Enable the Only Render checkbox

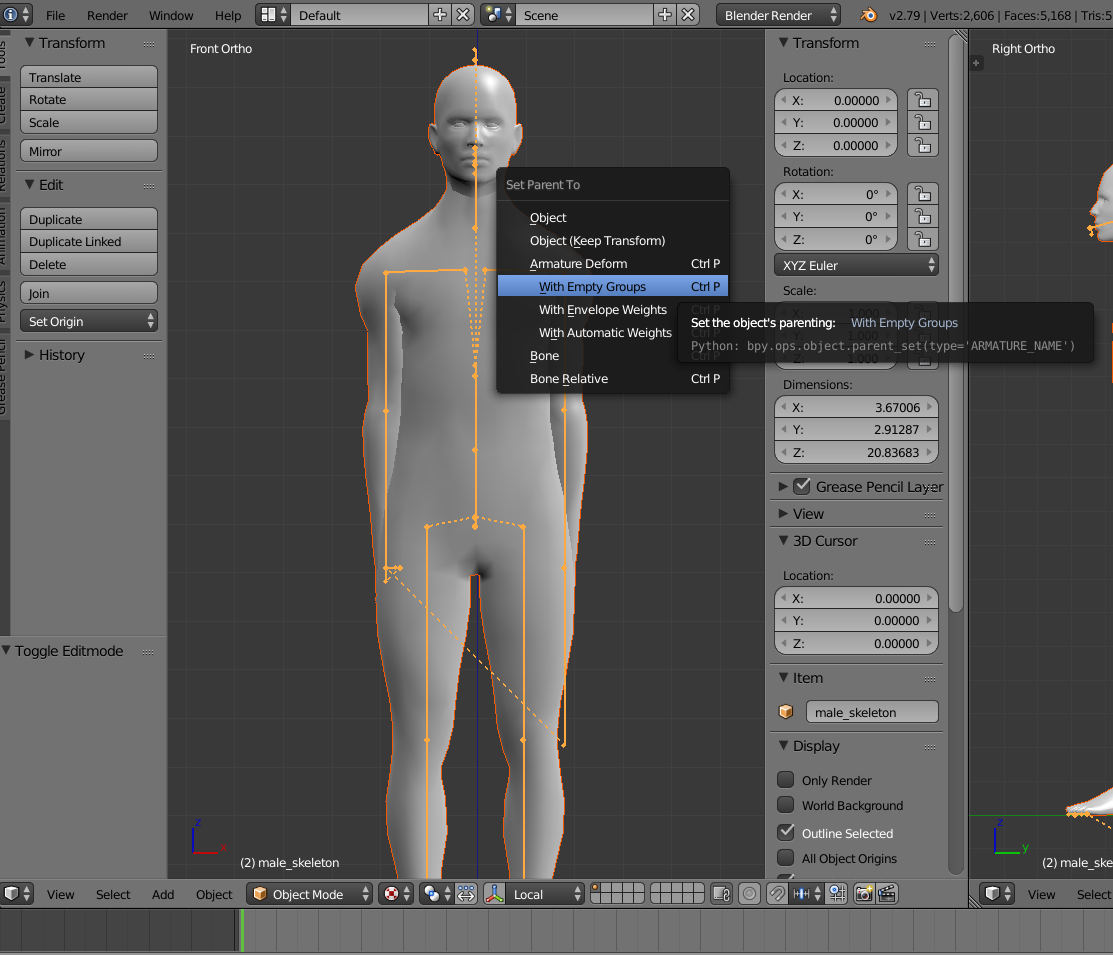click(x=786, y=780)
